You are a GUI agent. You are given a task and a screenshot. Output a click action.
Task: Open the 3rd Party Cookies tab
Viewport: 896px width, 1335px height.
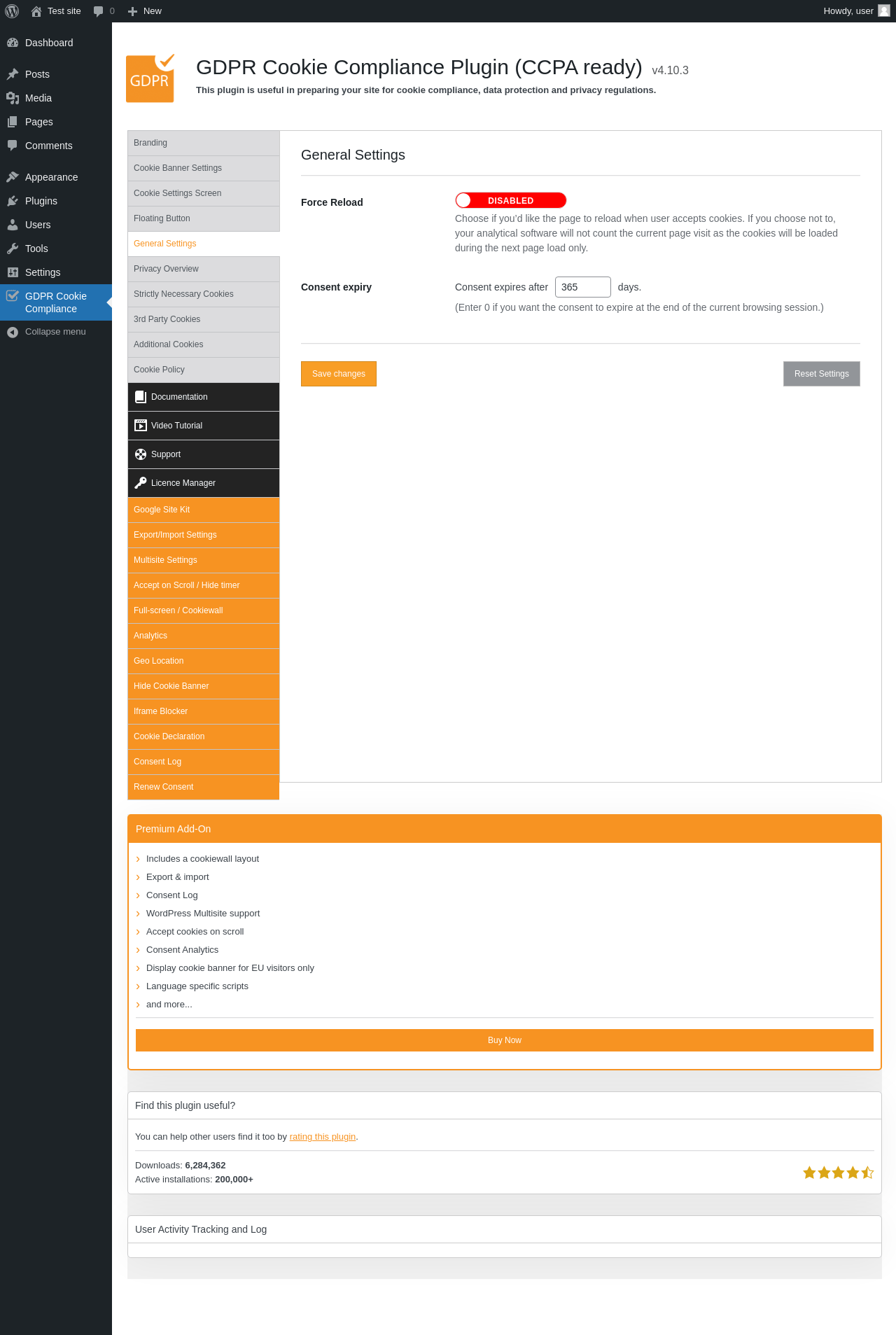pyautogui.click(x=204, y=319)
